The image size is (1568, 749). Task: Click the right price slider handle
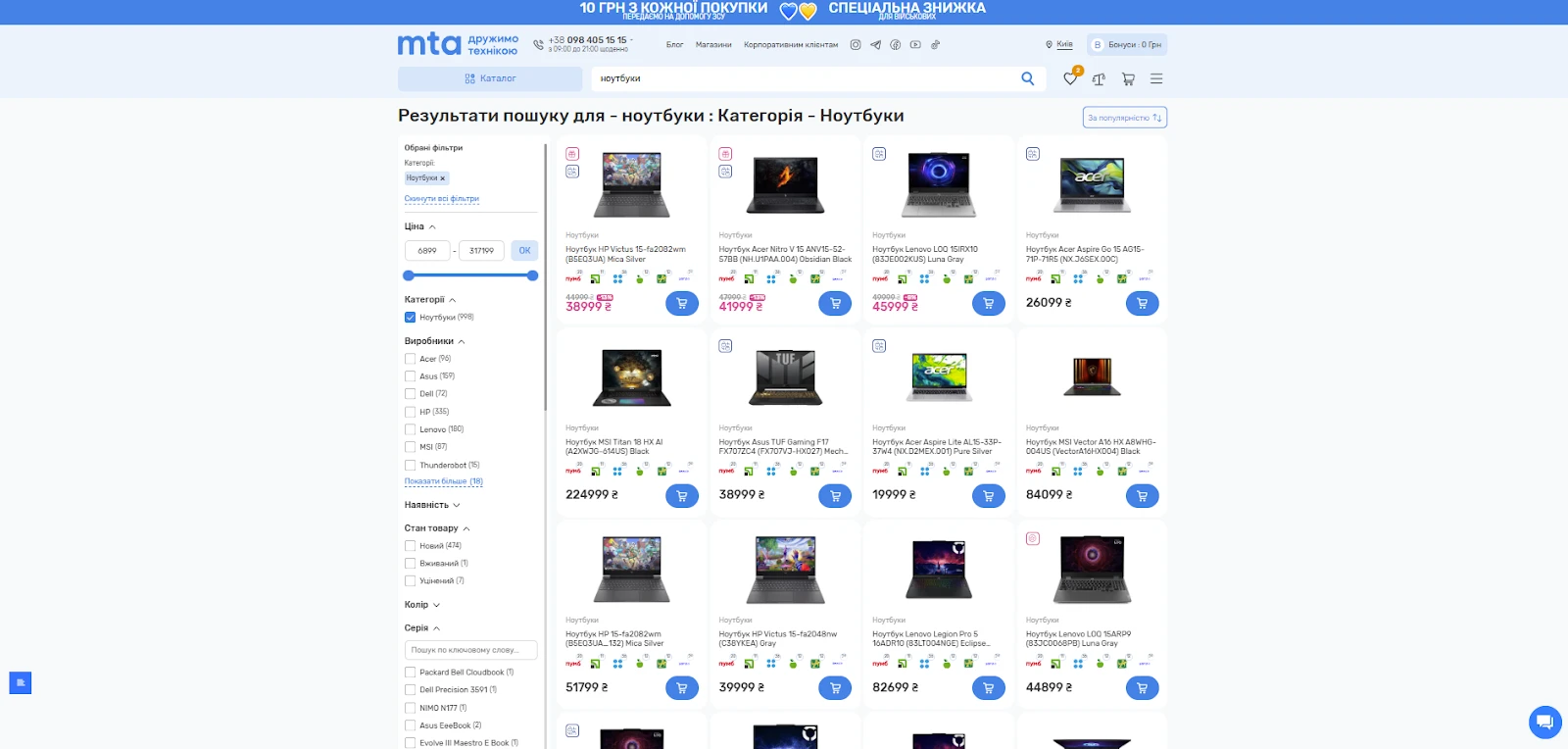[x=532, y=275]
